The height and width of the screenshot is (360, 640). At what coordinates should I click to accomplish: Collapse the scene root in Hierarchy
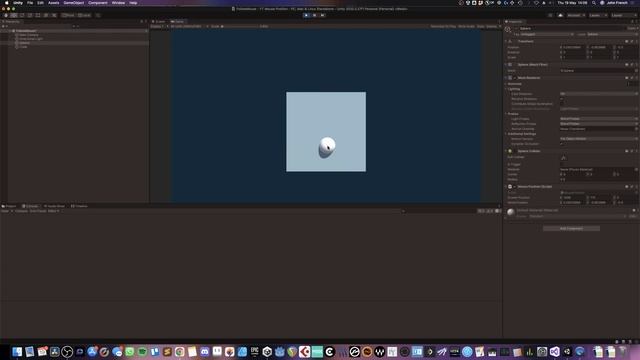click(10, 31)
